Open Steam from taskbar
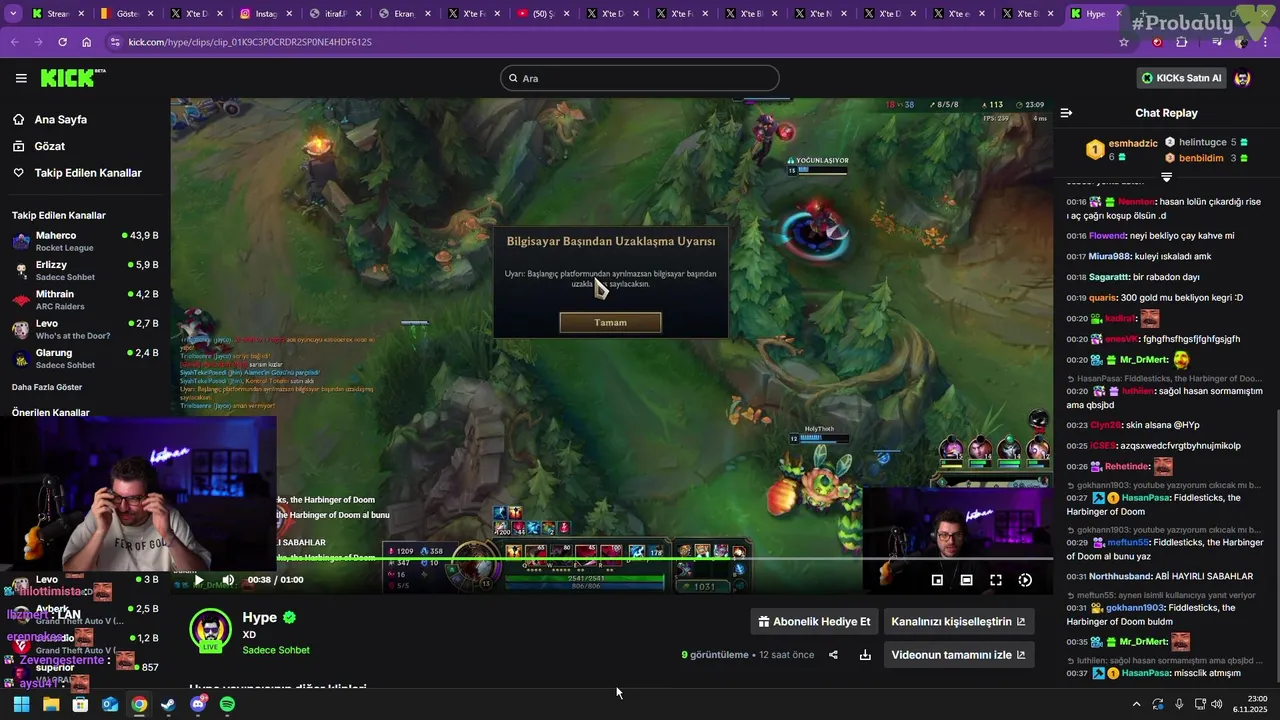1280x720 pixels. coord(168,704)
